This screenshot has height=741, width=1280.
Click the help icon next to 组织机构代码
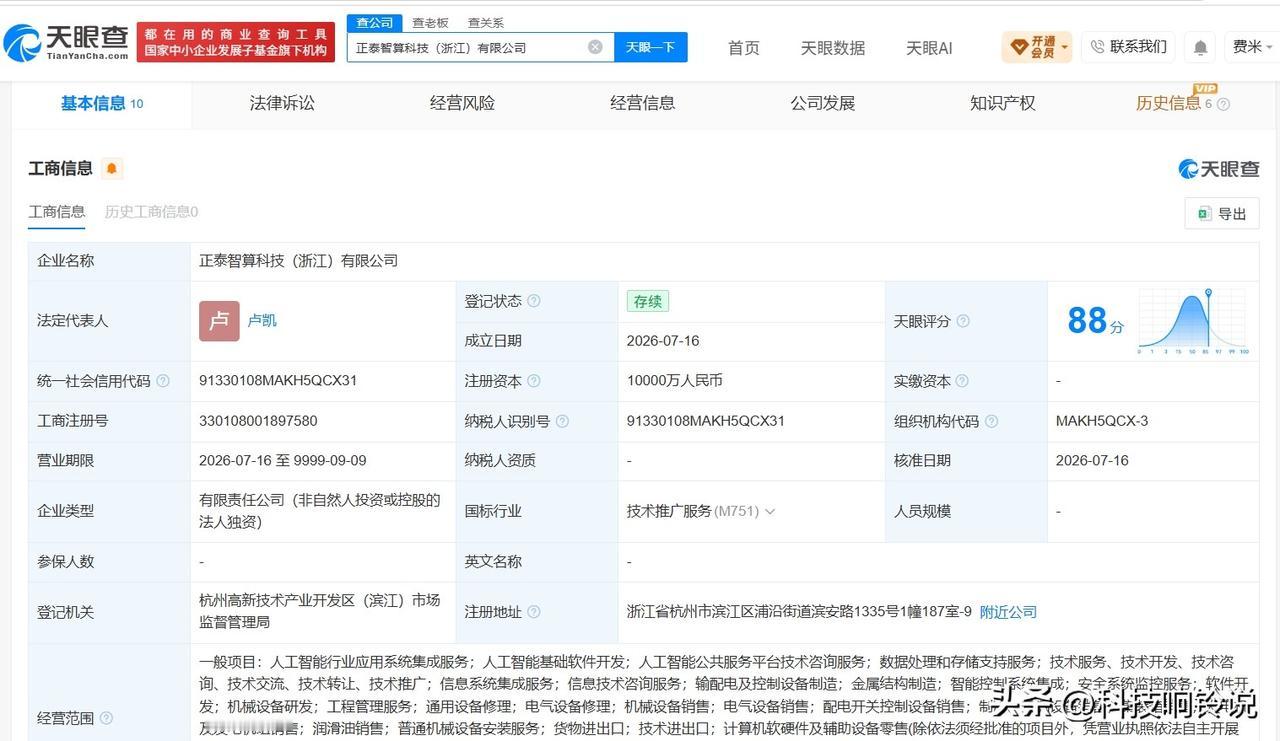(x=991, y=421)
